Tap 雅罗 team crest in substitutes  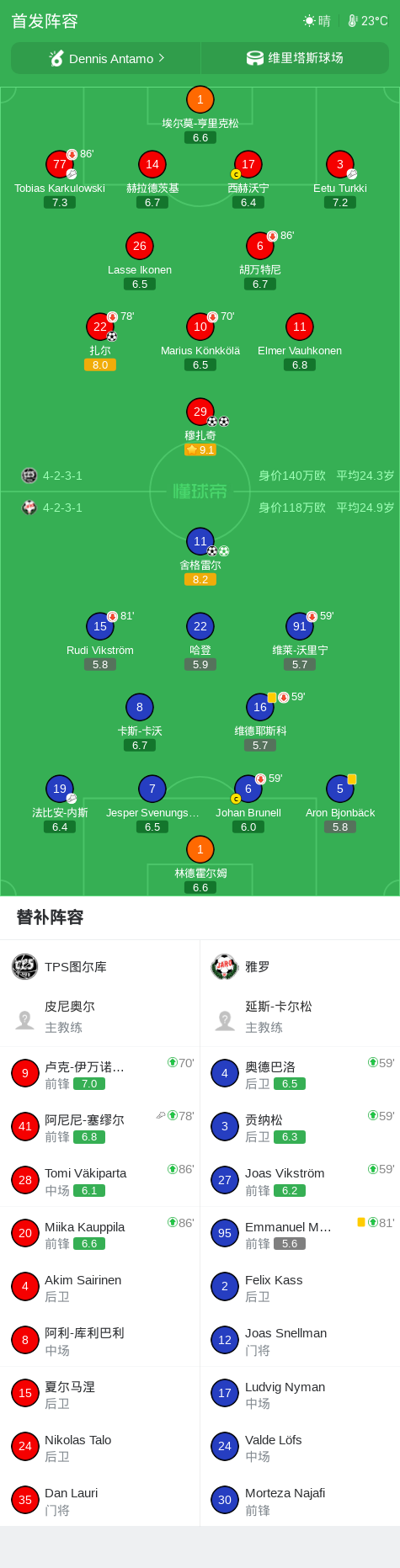(225, 966)
